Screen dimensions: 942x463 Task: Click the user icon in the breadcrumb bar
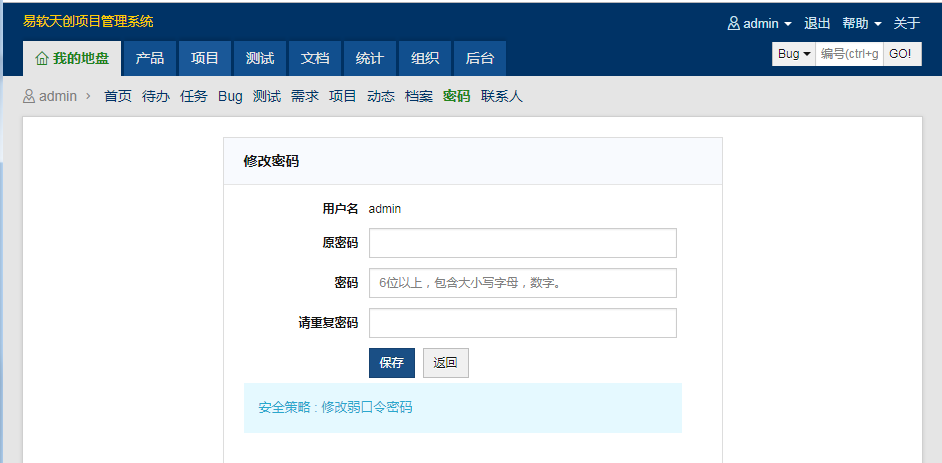29,96
